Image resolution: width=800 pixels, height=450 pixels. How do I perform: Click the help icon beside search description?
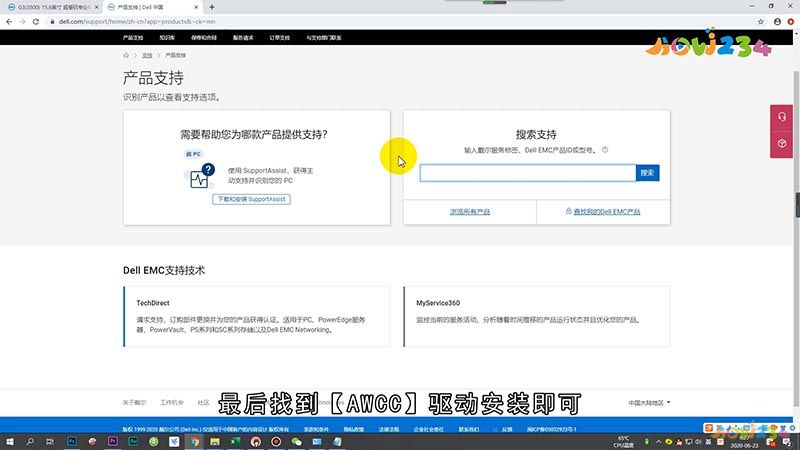pyautogui.click(x=605, y=150)
